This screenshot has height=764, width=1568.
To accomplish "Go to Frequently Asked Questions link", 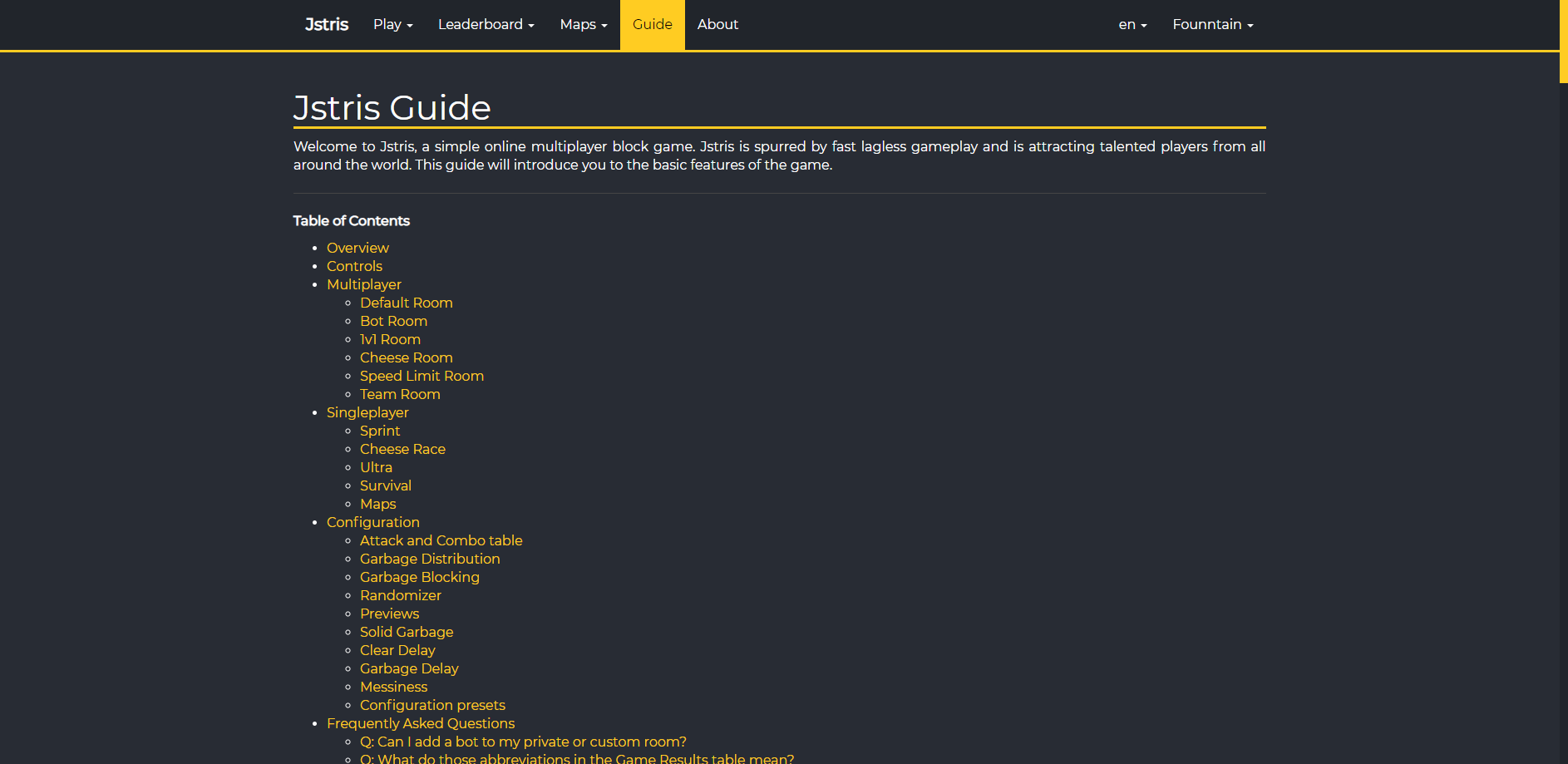I will 421,723.
